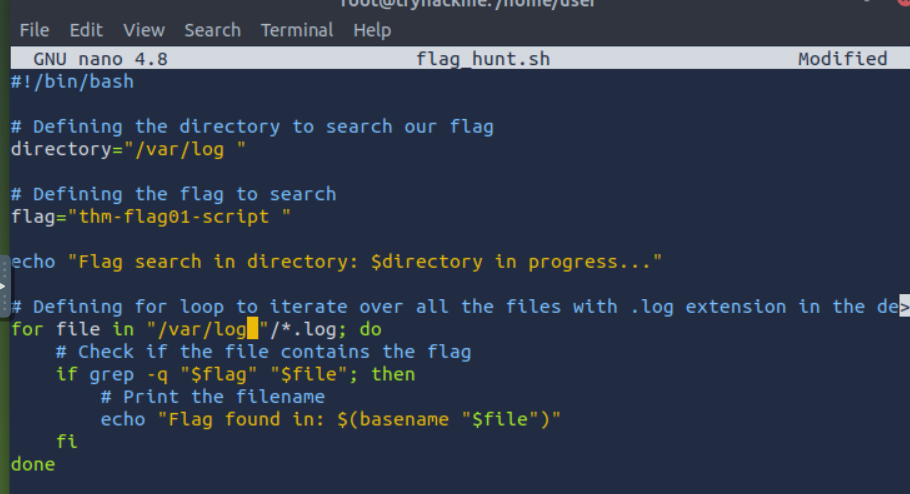Viewport: 910px width, 494px height.
Task: Click the GNU nano 4.8 version label
Action: click(x=100, y=59)
